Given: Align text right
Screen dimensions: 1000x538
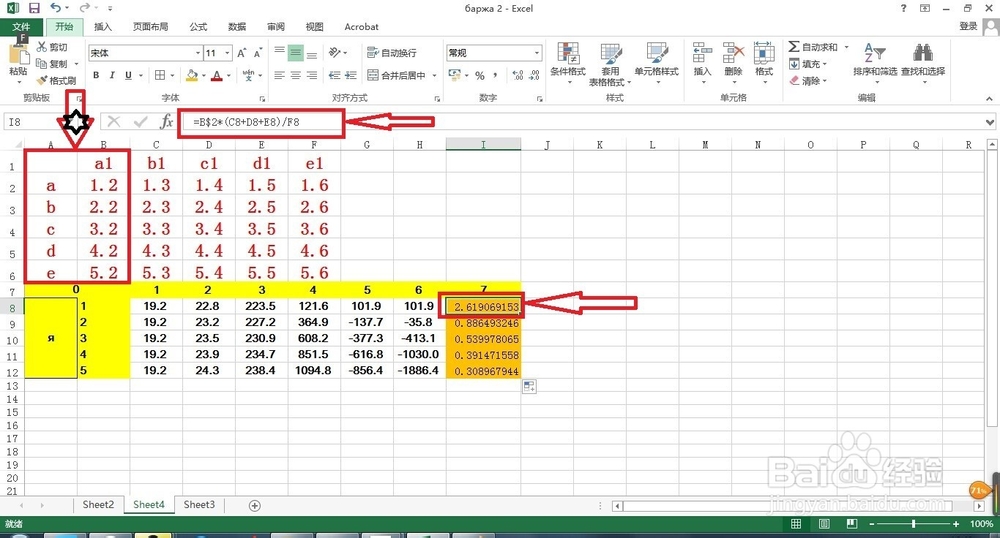Looking at the screenshot, I should coord(312,75).
